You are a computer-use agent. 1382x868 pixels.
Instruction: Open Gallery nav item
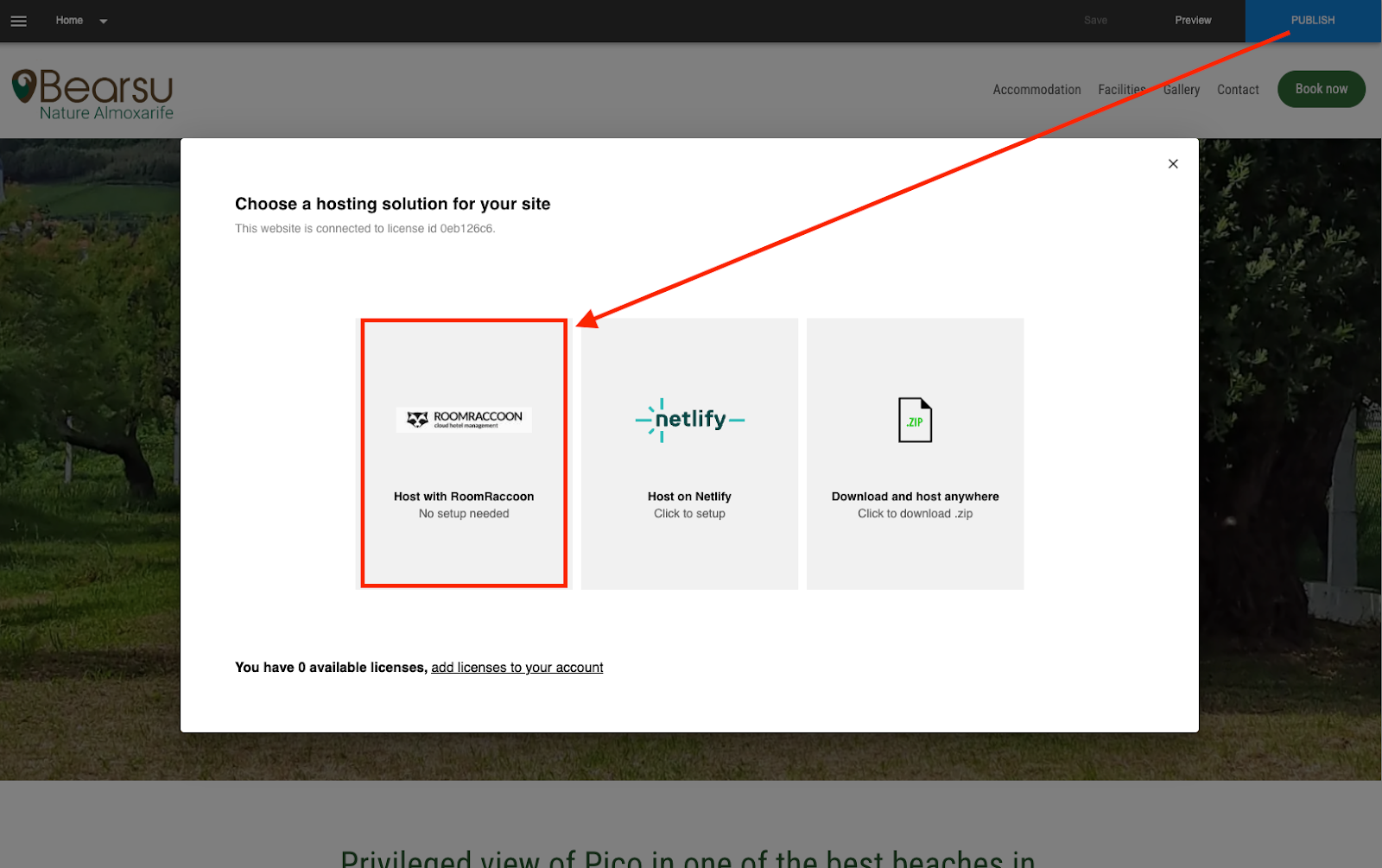pos(1181,90)
